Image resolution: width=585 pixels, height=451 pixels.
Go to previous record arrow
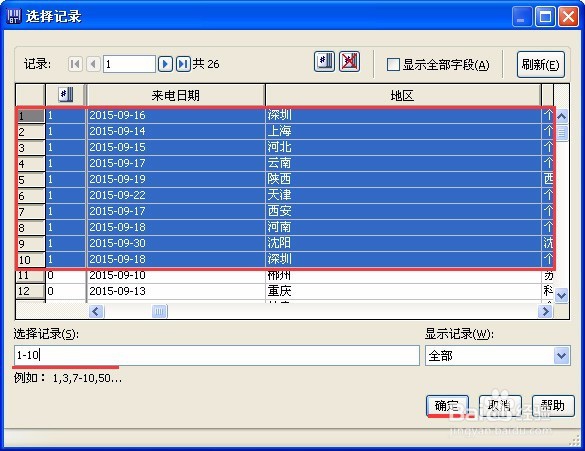(93, 64)
